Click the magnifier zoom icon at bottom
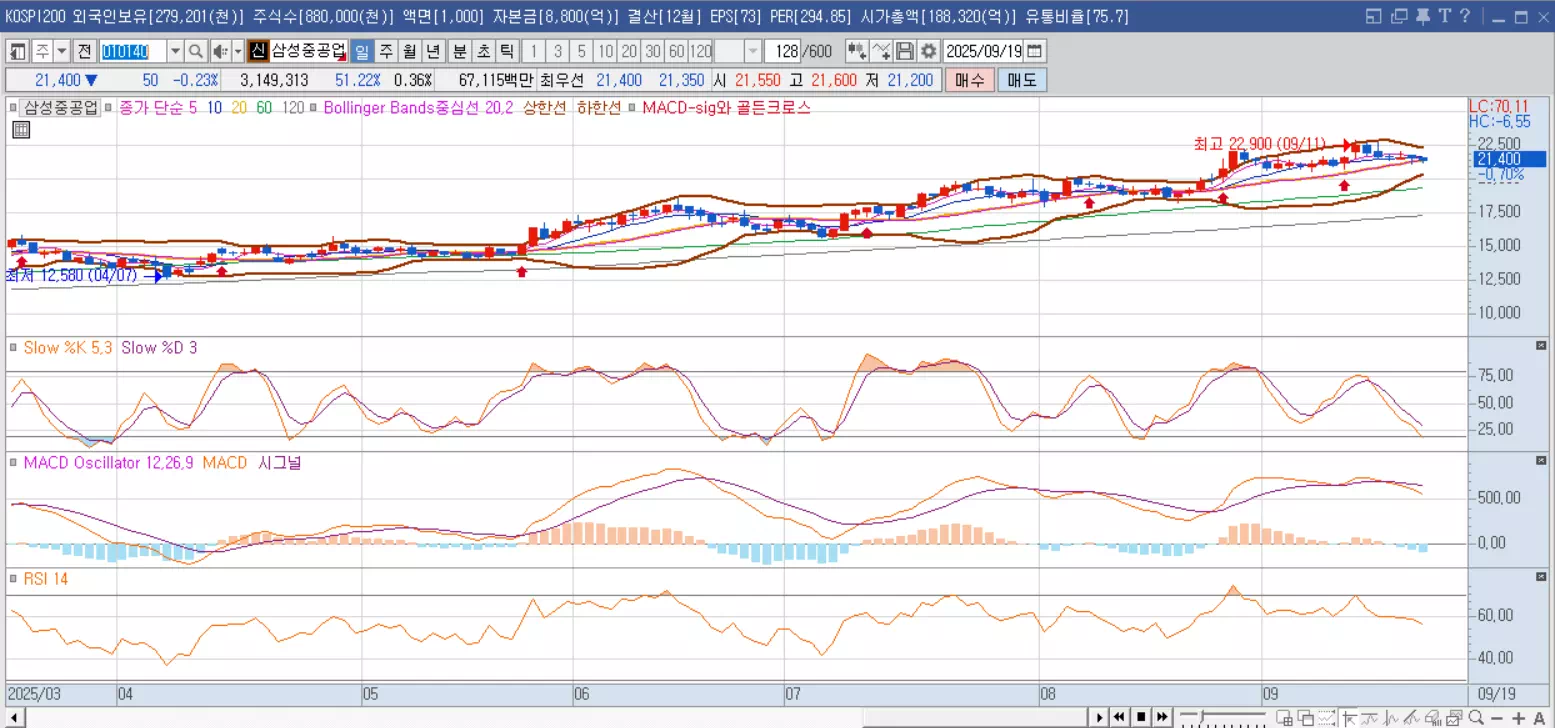1555x728 pixels. click(x=1476, y=717)
